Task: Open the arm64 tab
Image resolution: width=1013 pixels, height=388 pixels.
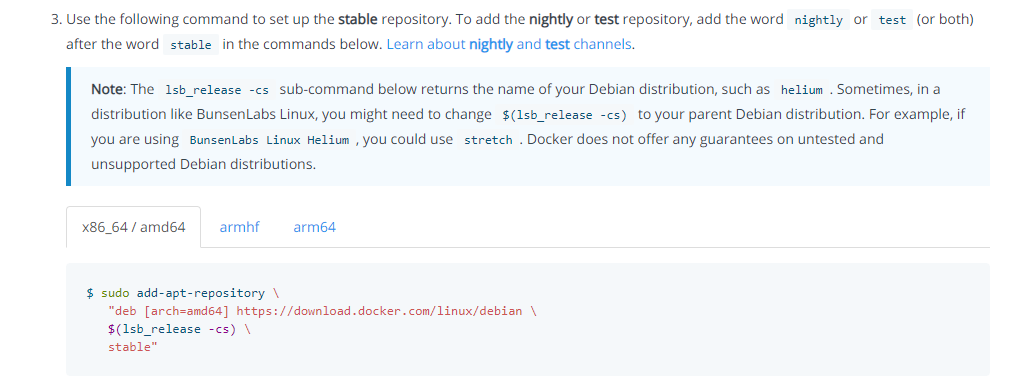Action: (x=315, y=227)
